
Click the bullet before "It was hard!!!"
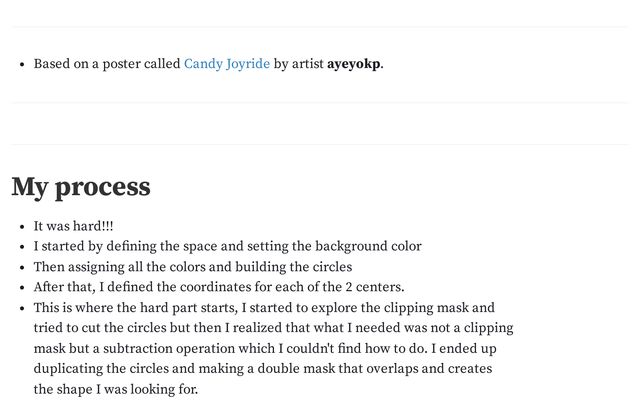pos(22,228)
